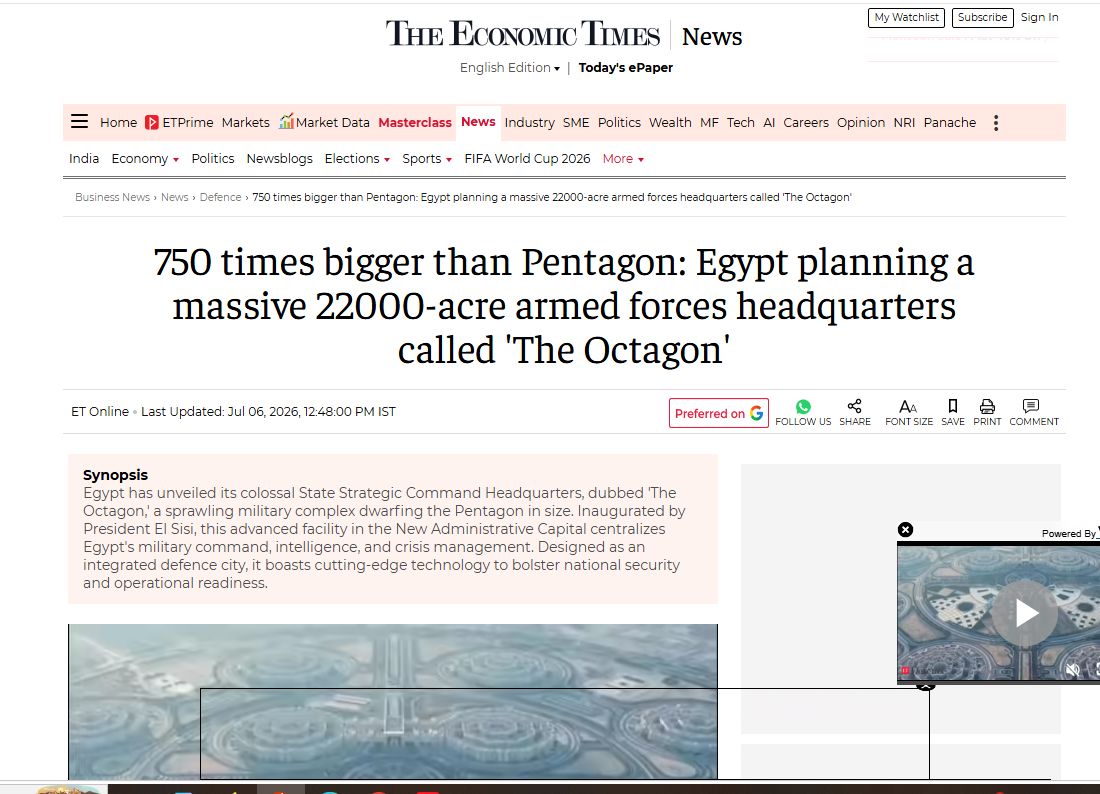Go to the Home section
This screenshot has width=1100, height=794.
coord(119,123)
